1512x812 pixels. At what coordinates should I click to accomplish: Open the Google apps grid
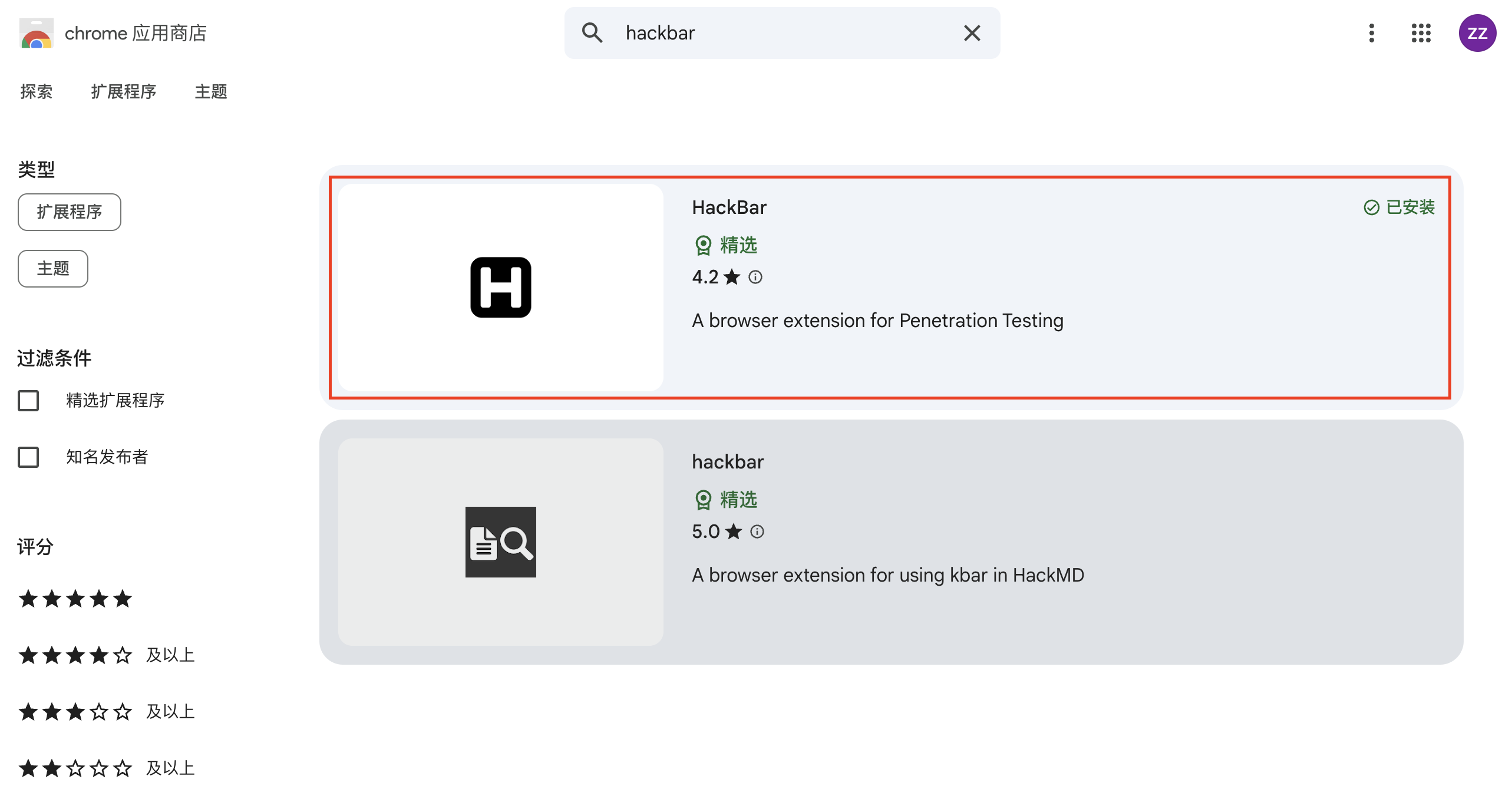coord(1421,33)
